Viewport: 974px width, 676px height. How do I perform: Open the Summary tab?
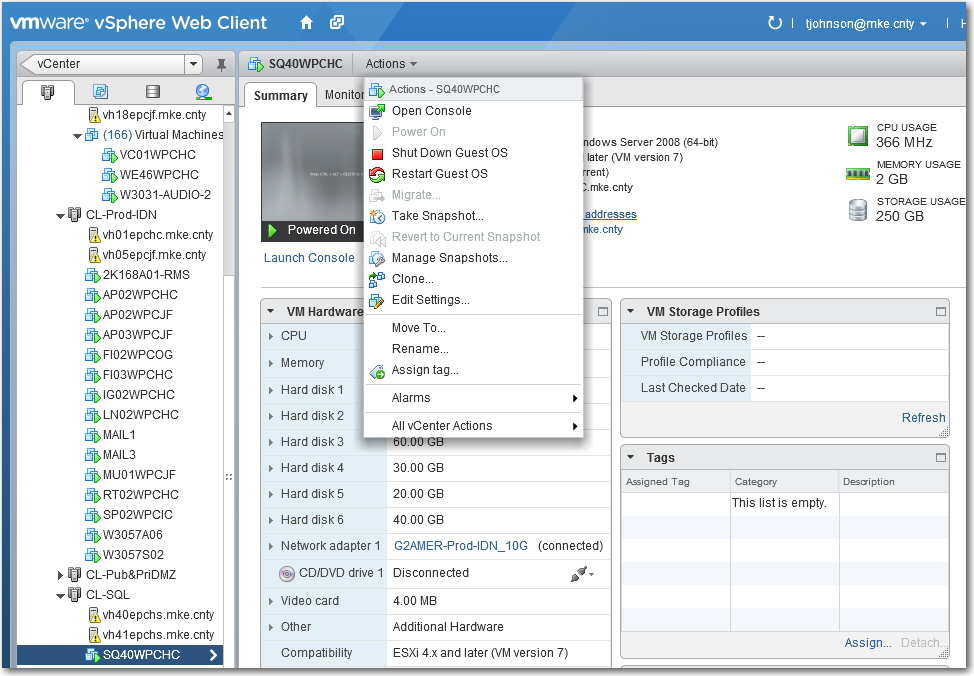click(280, 95)
